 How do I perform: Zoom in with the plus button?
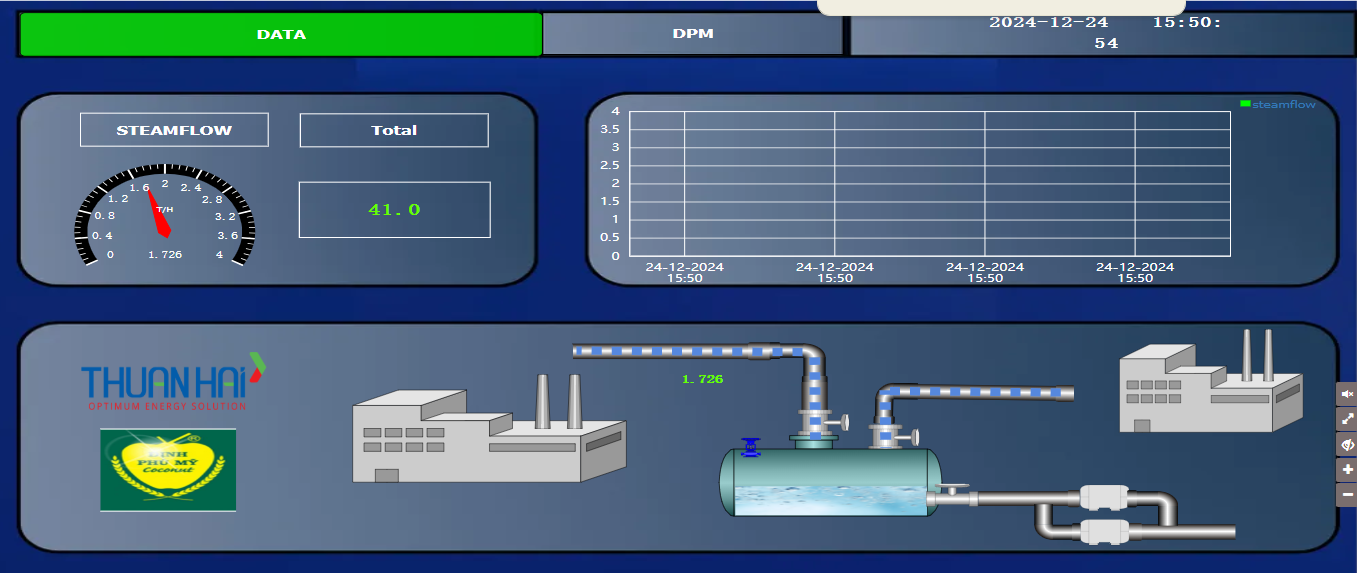click(1346, 470)
